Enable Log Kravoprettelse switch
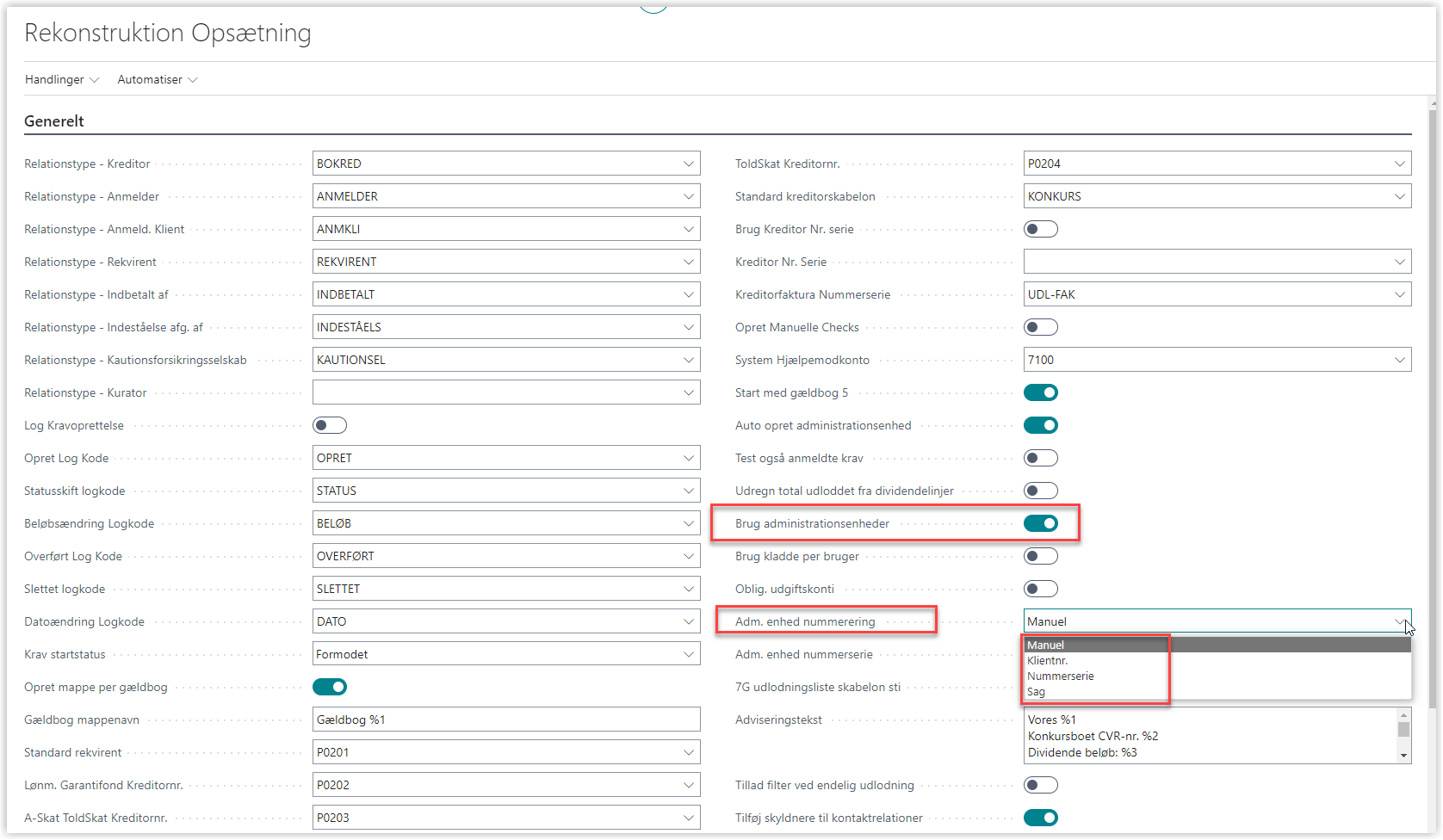This screenshot has width=1443, height=840. (330, 425)
